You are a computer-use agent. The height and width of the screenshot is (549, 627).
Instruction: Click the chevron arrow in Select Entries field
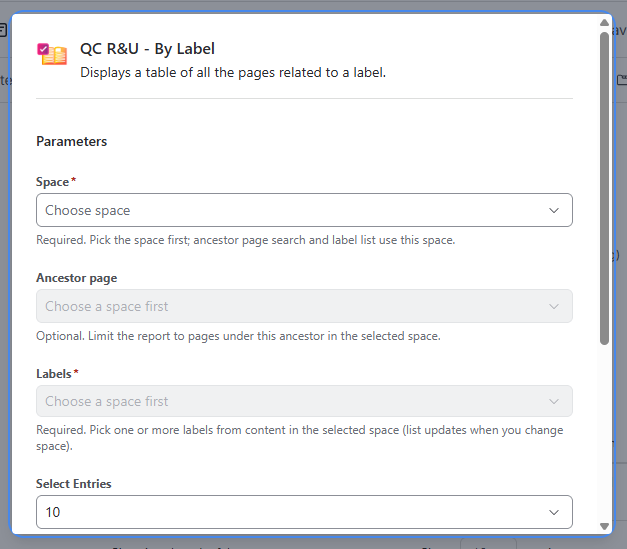(553, 512)
